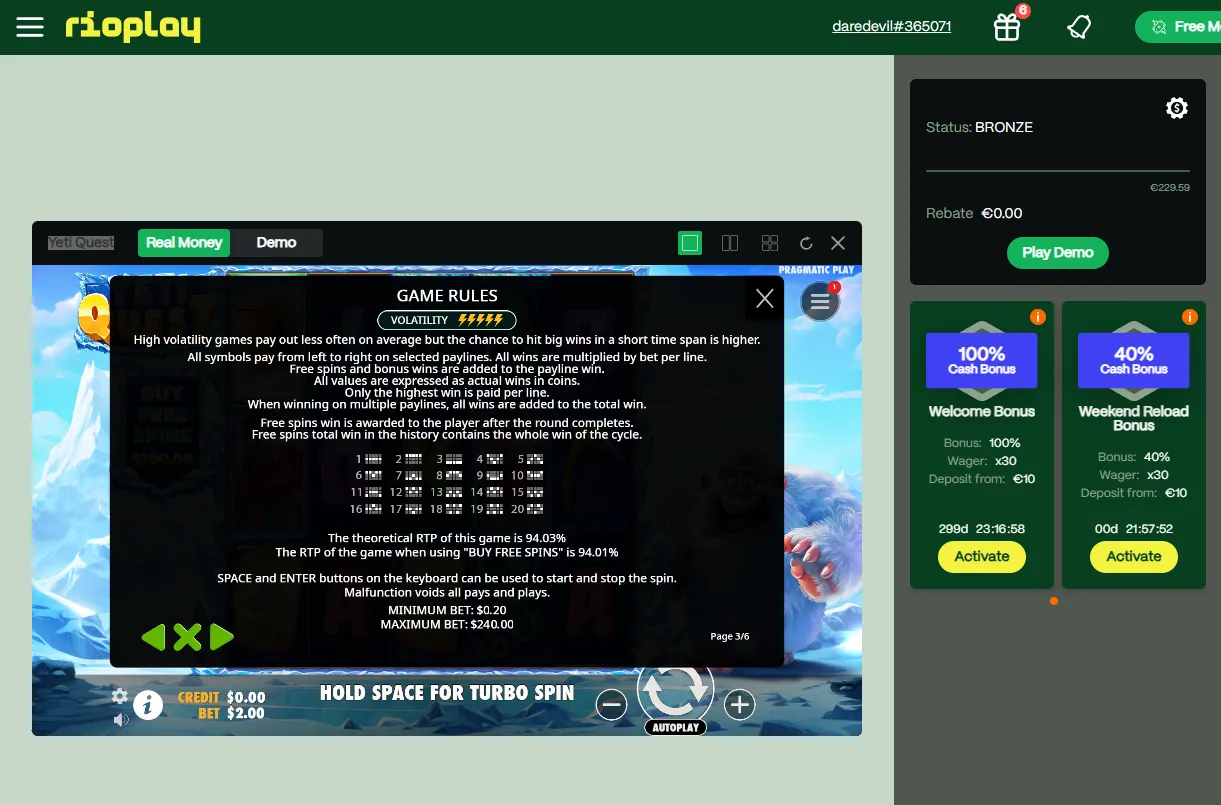1221x805 pixels.
Task: Switch to the Demo tab
Action: click(276, 242)
